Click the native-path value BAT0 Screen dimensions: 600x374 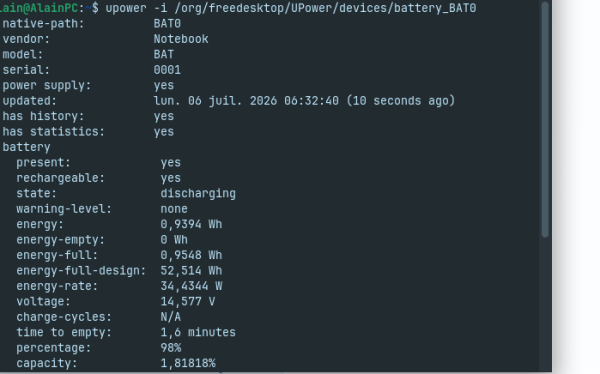coord(167,24)
